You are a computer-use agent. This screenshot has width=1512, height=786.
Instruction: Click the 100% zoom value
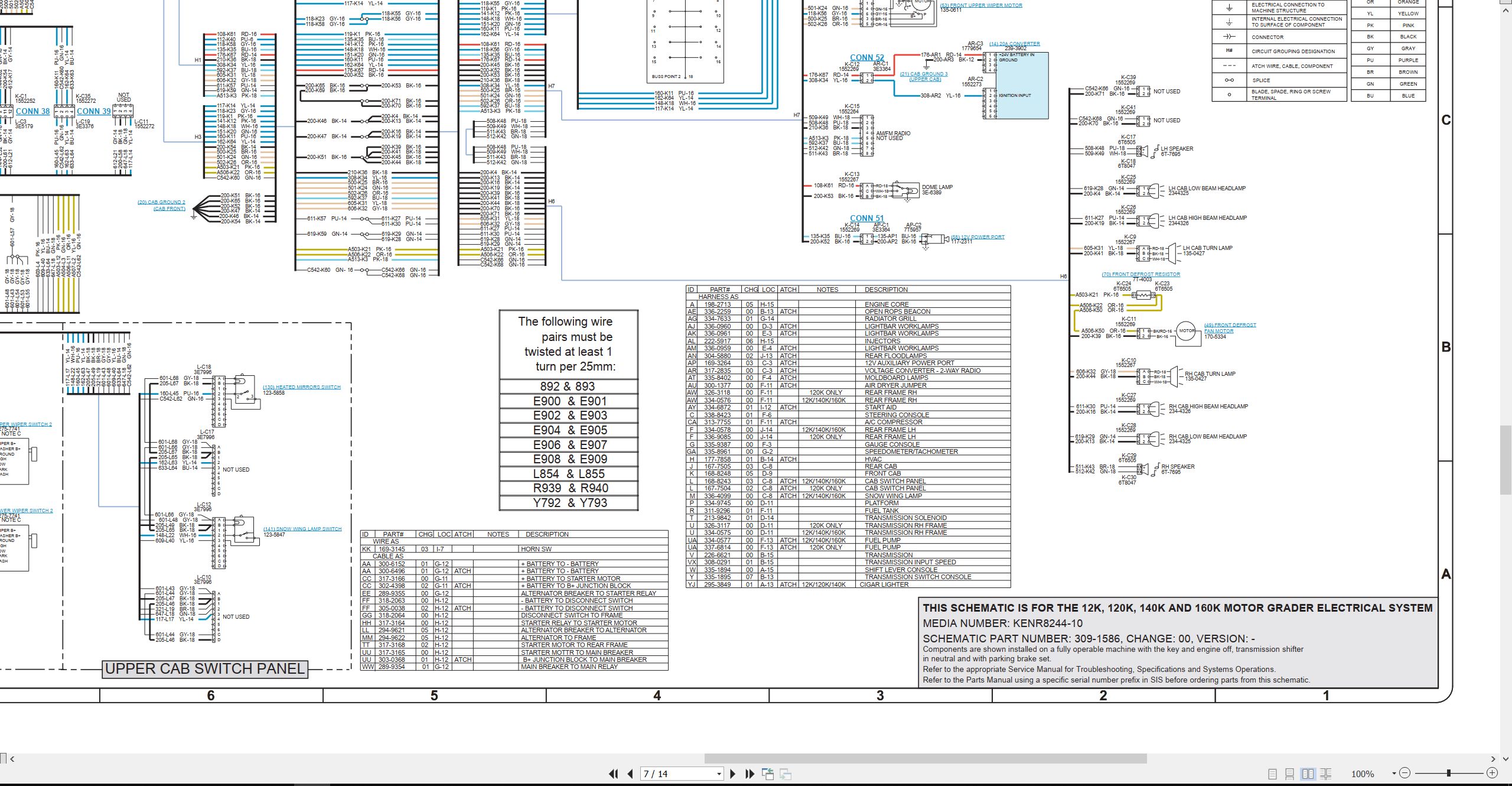(x=1363, y=774)
